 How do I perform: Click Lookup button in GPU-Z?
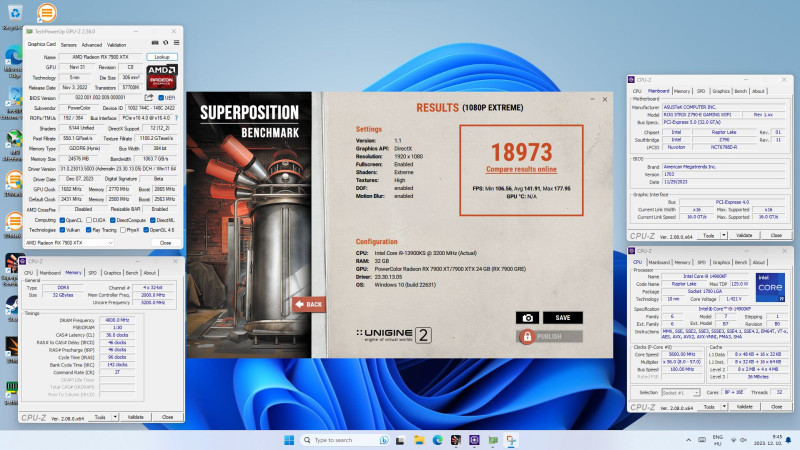tap(162, 57)
